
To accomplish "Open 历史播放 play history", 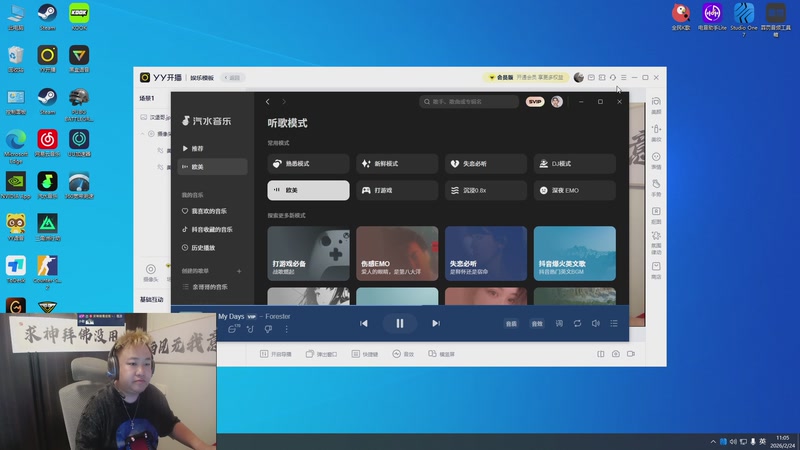I will 212,248.
